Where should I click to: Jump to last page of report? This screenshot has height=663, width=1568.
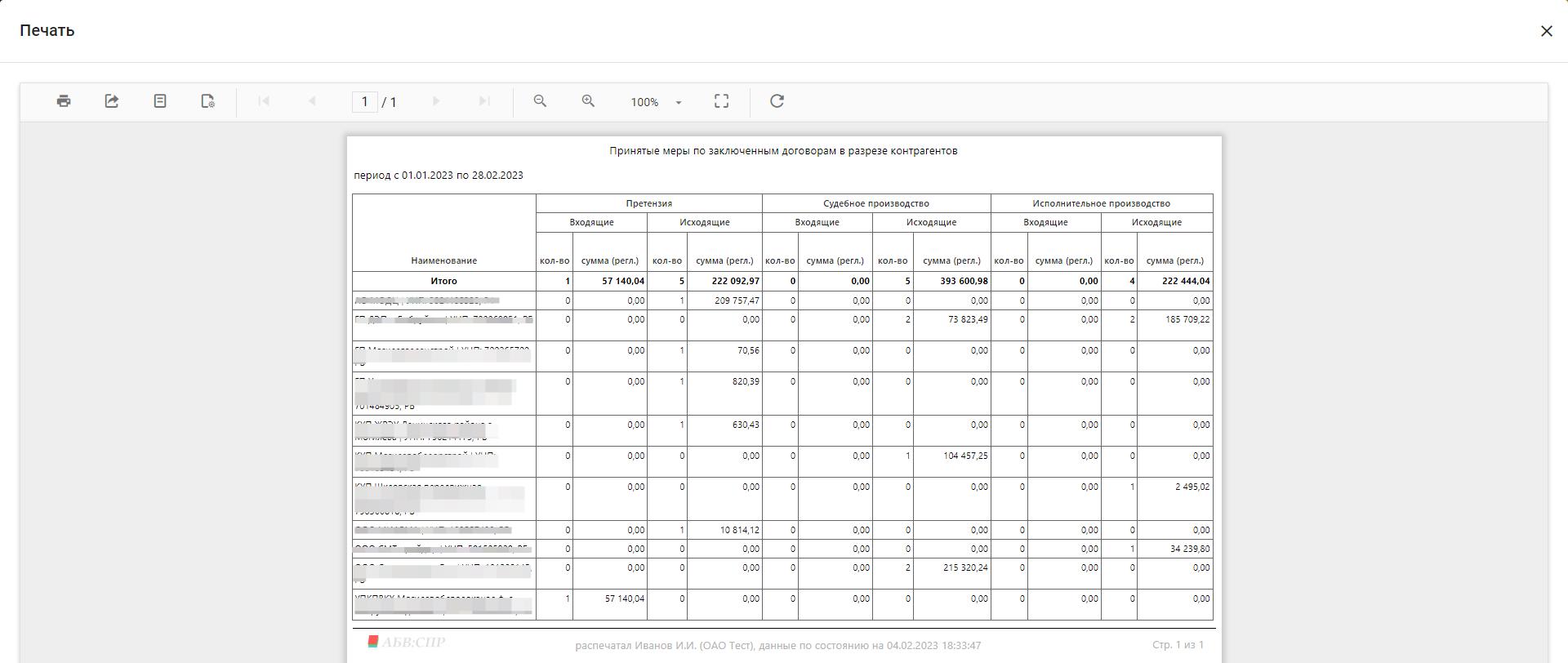tap(484, 101)
